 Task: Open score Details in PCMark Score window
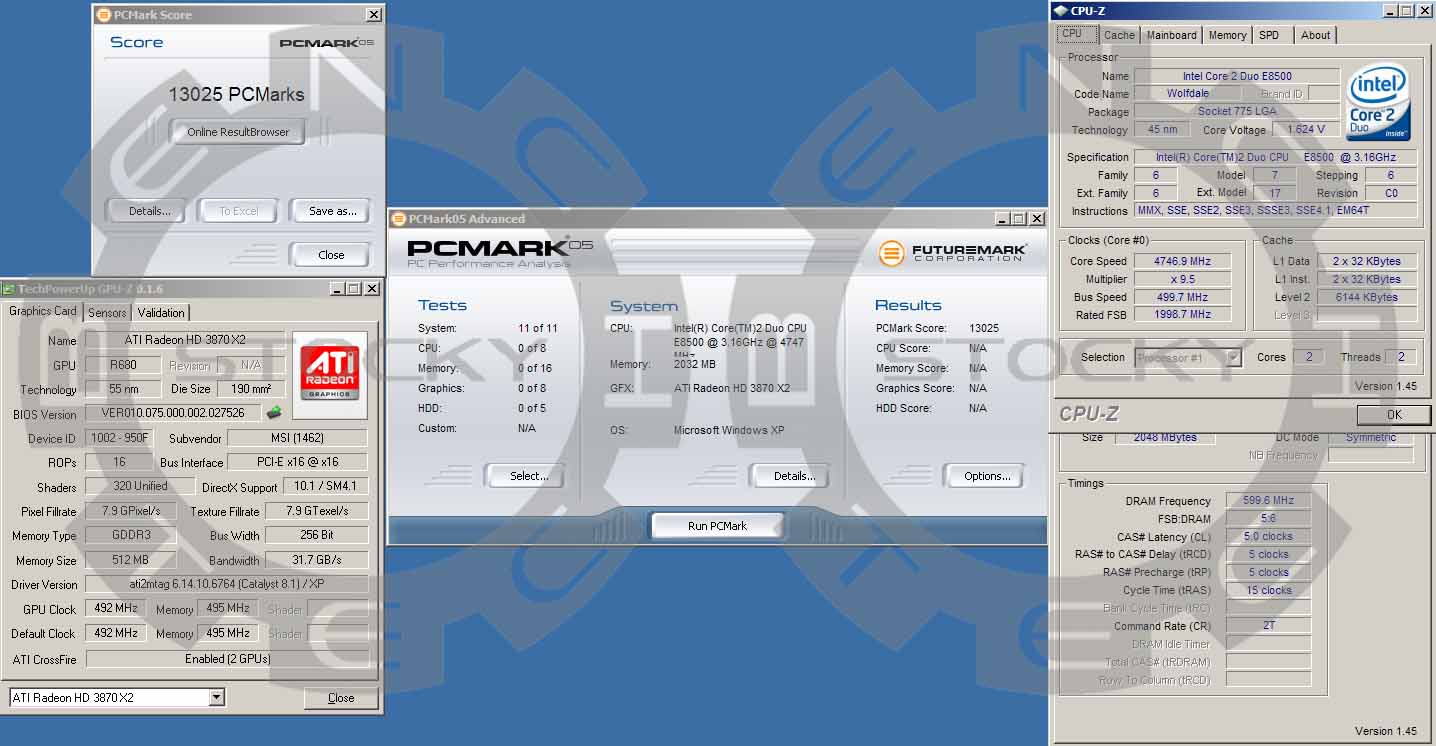tap(150, 211)
